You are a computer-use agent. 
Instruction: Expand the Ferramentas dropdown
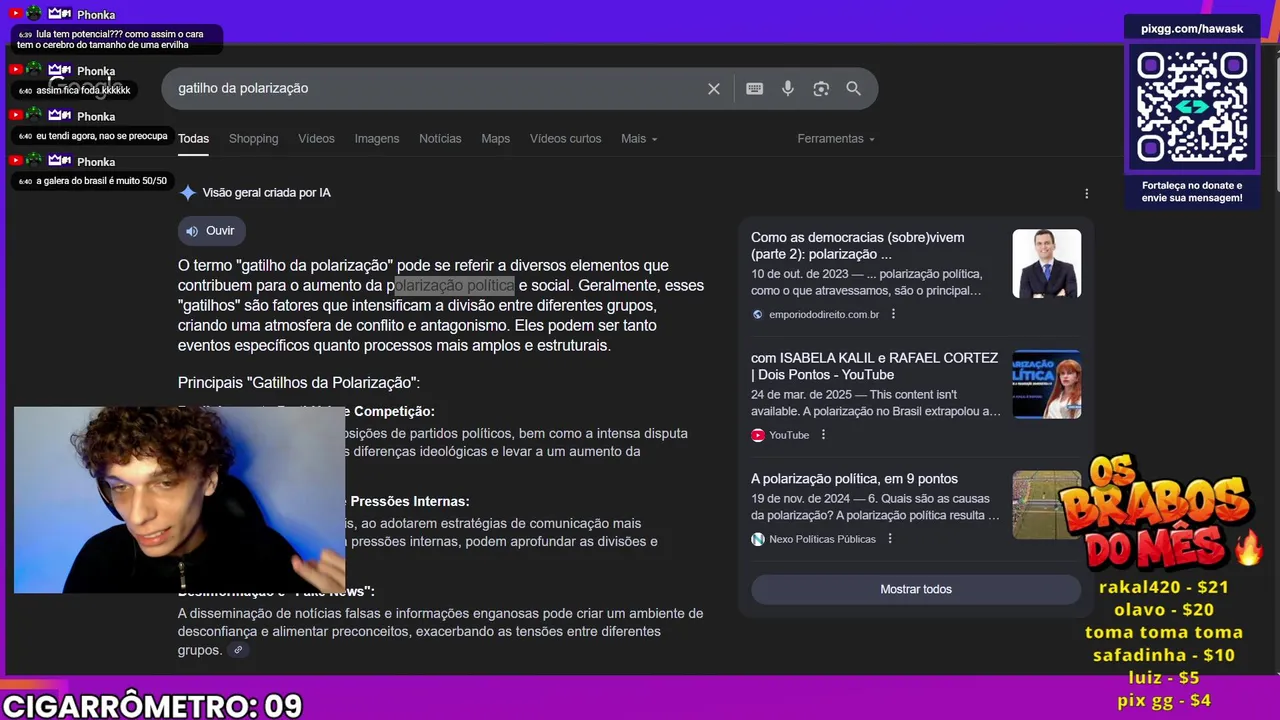pyautogui.click(x=836, y=139)
